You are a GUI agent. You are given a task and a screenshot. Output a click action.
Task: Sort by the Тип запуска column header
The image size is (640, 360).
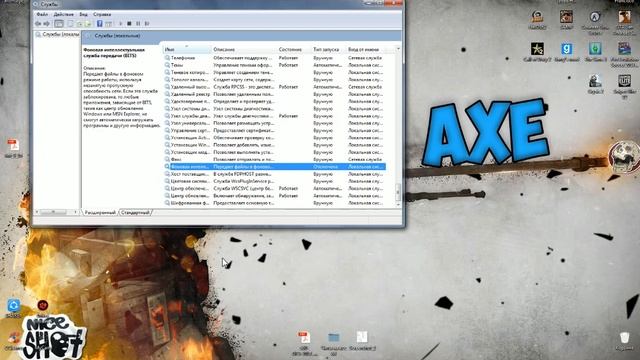[x=329, y=49]
